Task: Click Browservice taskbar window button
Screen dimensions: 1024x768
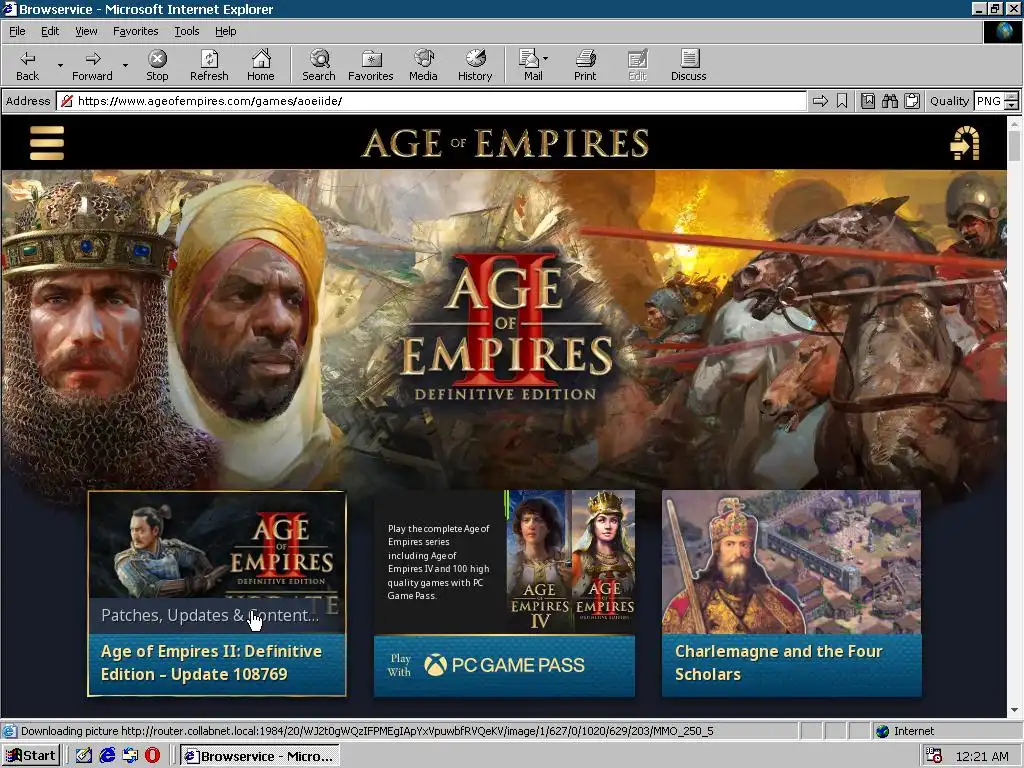Action: point(260,756)
